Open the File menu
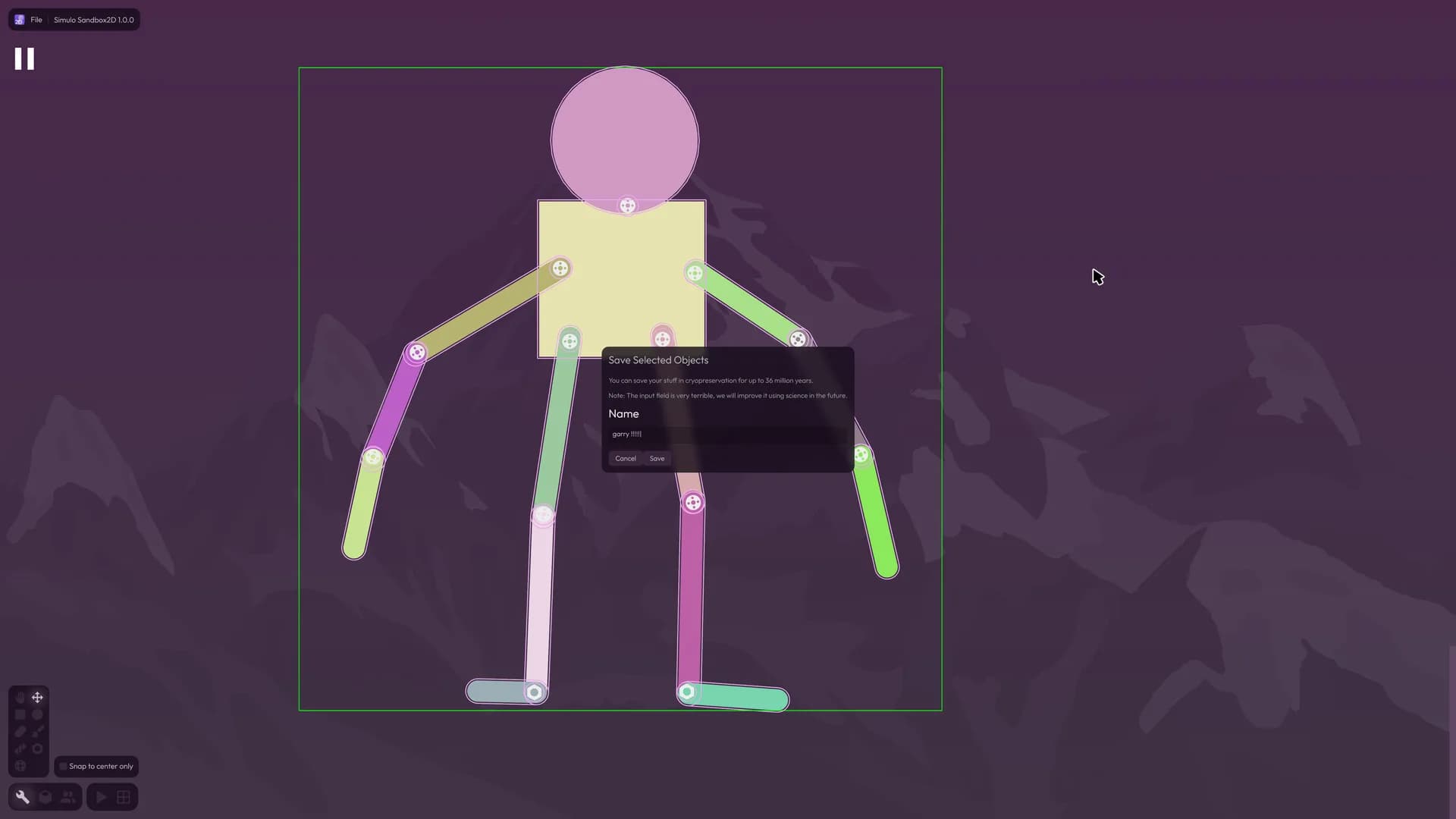1456x819 pixels. [x=36, y=20]
